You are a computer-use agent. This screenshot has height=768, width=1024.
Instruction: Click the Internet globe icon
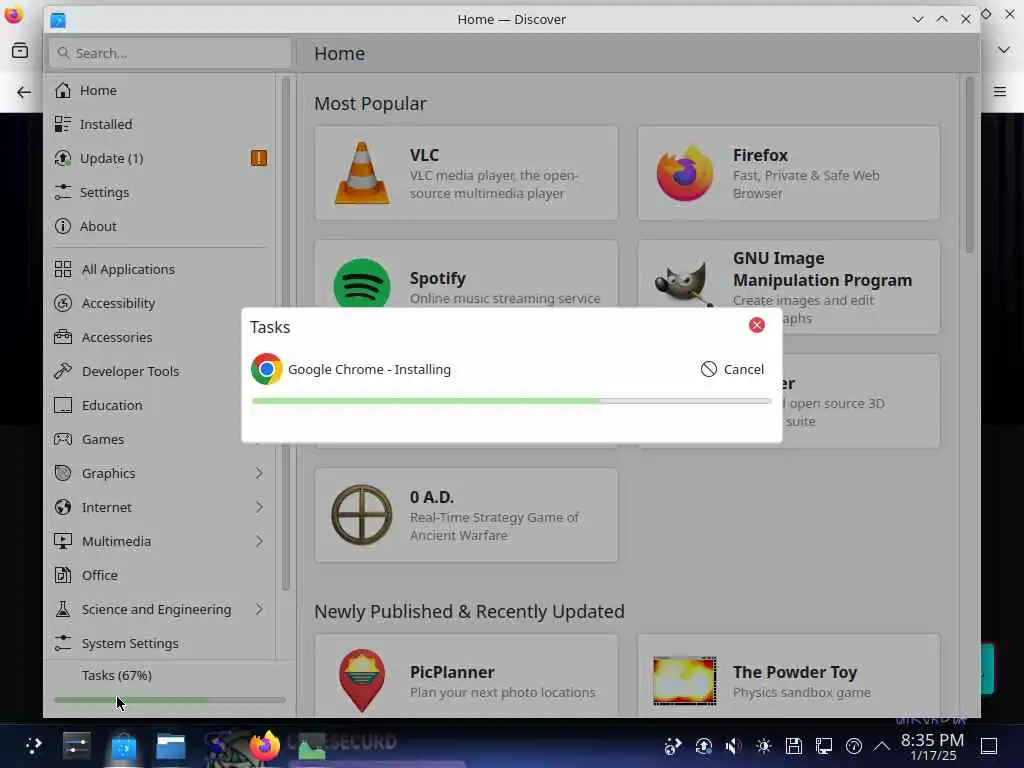63,507
